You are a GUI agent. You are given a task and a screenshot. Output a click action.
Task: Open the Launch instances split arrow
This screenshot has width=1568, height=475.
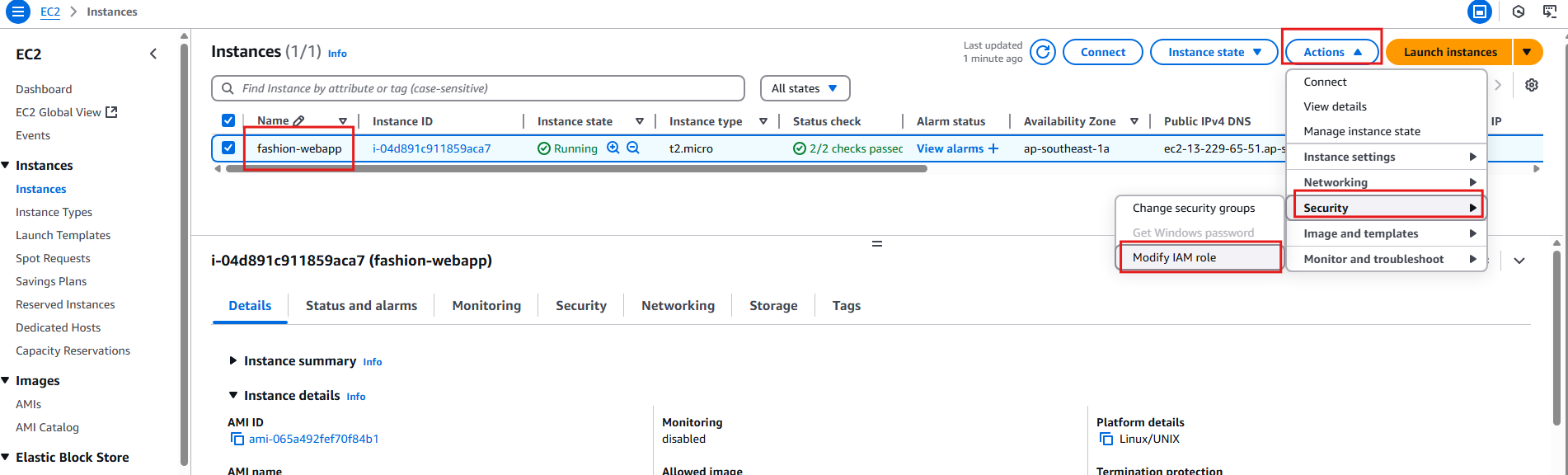point(1528,52)
